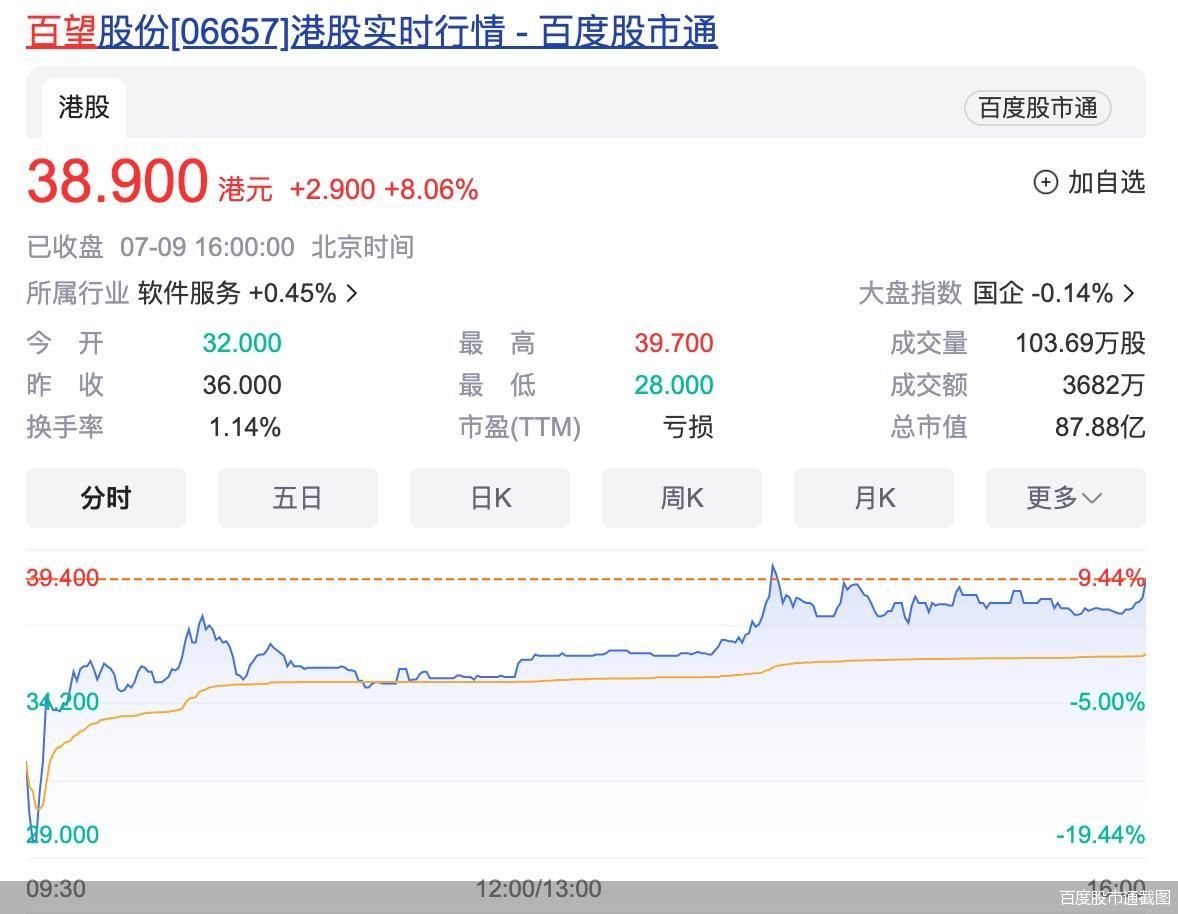Click the plus icon beside 加自选
The width and height of the screenshot is (1178, 914).
(x=1046, y=182)
